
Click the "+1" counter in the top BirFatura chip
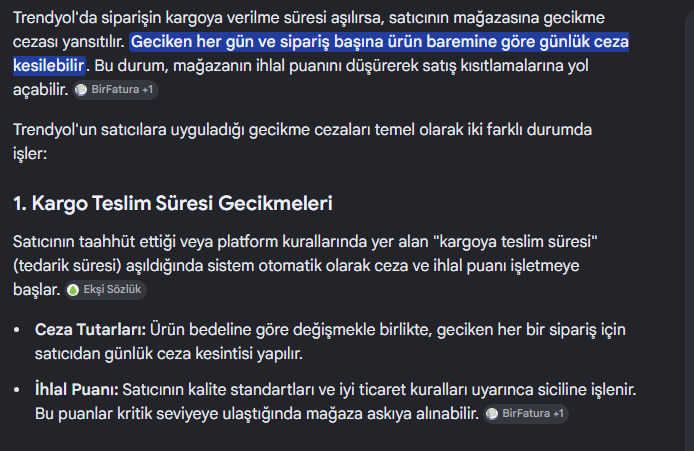147,90
